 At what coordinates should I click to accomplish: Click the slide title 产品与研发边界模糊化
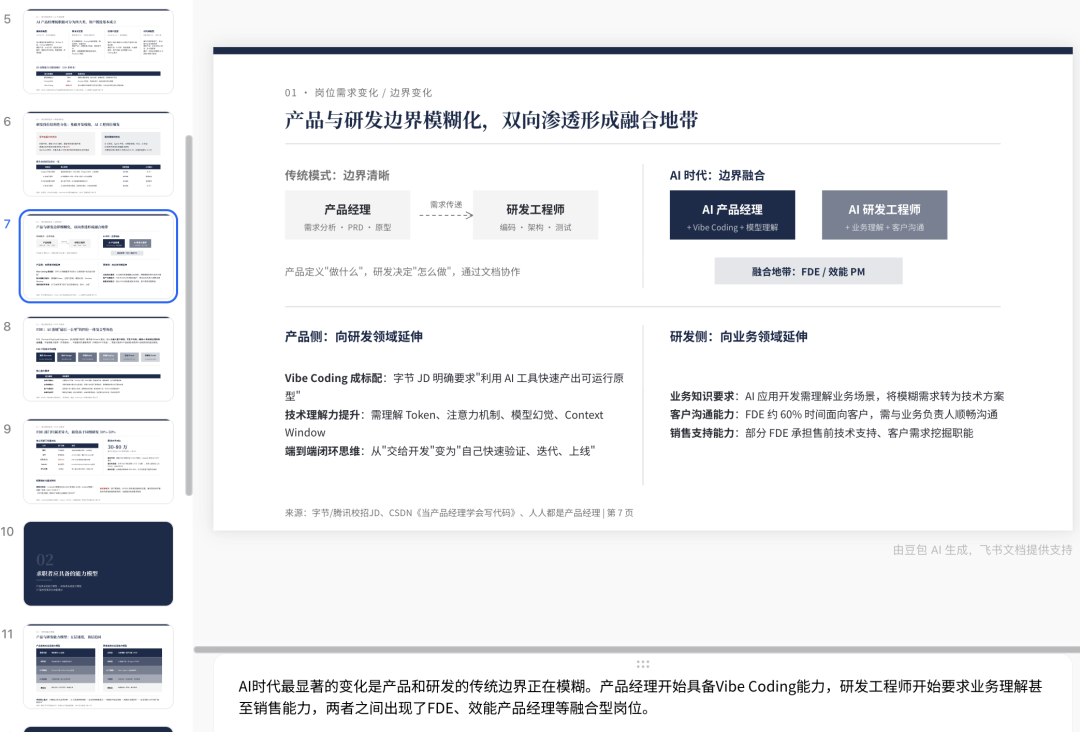[x=491, y=120]
